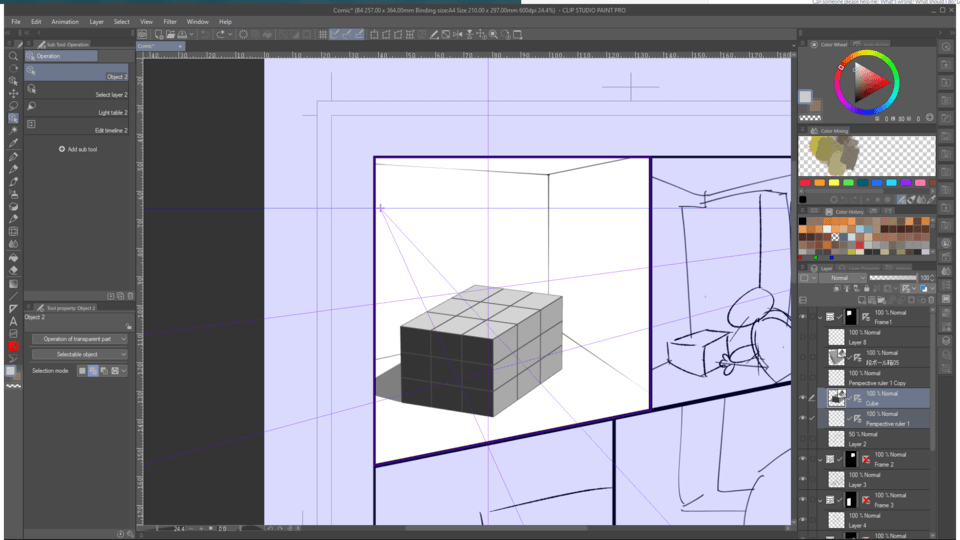Screen dimensions: 960x540
Task: Click the Save toolbar icon
Action: [x=182, y=34]
